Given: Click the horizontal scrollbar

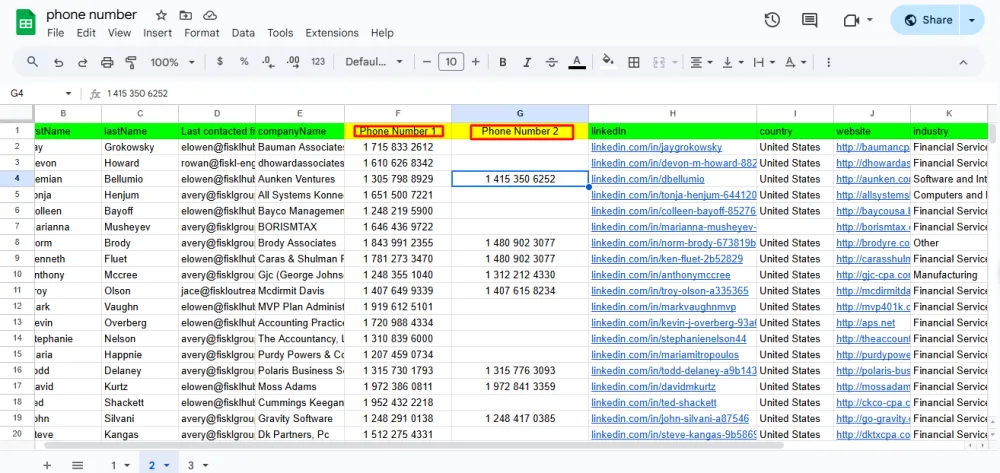Looking at the screenshot, I should pos(413,445).
